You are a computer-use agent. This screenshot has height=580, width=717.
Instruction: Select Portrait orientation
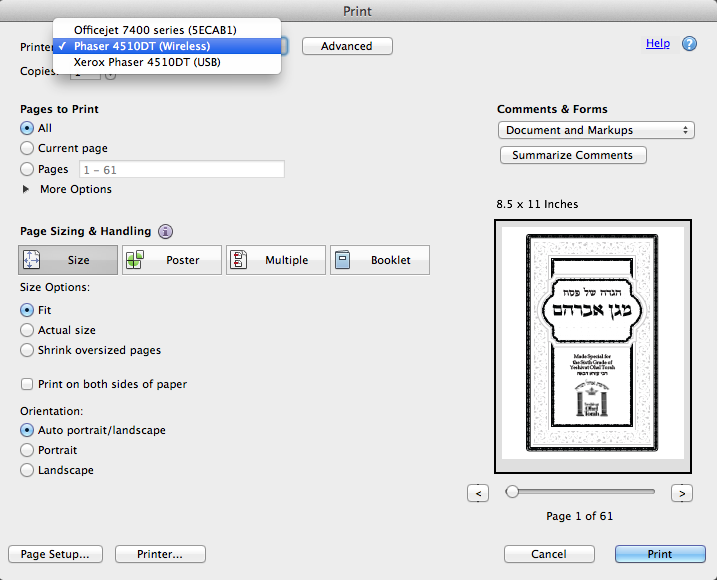pyautogui.click(x=27, y=451)
